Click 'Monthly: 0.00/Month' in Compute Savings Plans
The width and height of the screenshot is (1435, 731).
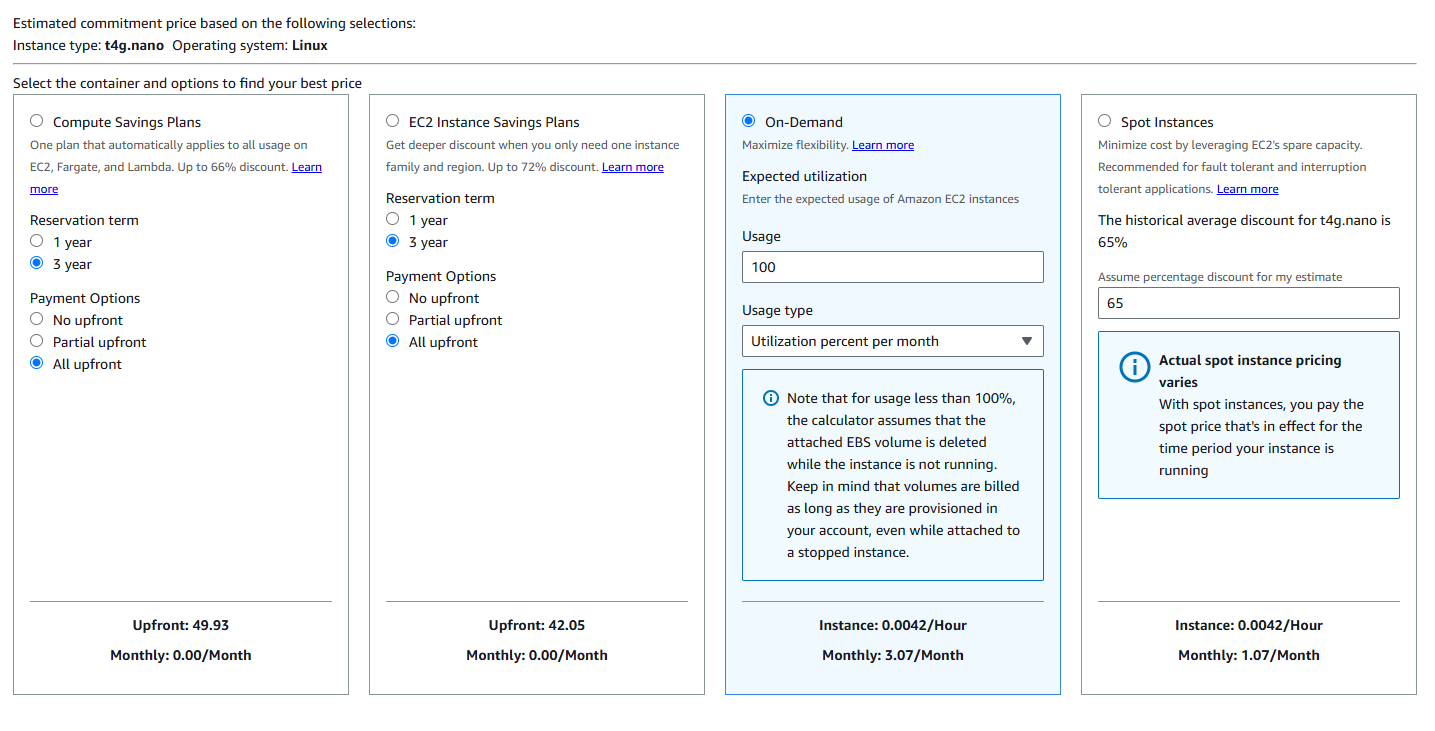(x=181, y=655)
